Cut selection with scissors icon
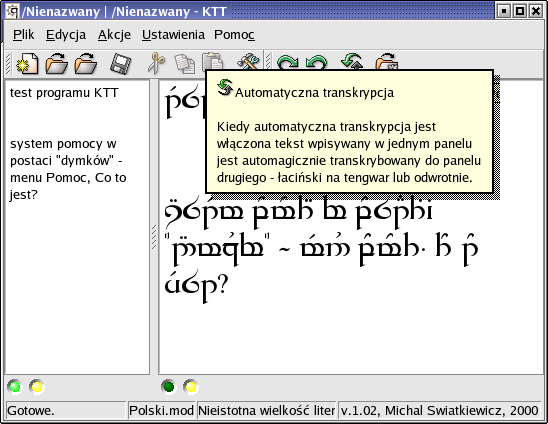The image size is (548, 424). 156,64
